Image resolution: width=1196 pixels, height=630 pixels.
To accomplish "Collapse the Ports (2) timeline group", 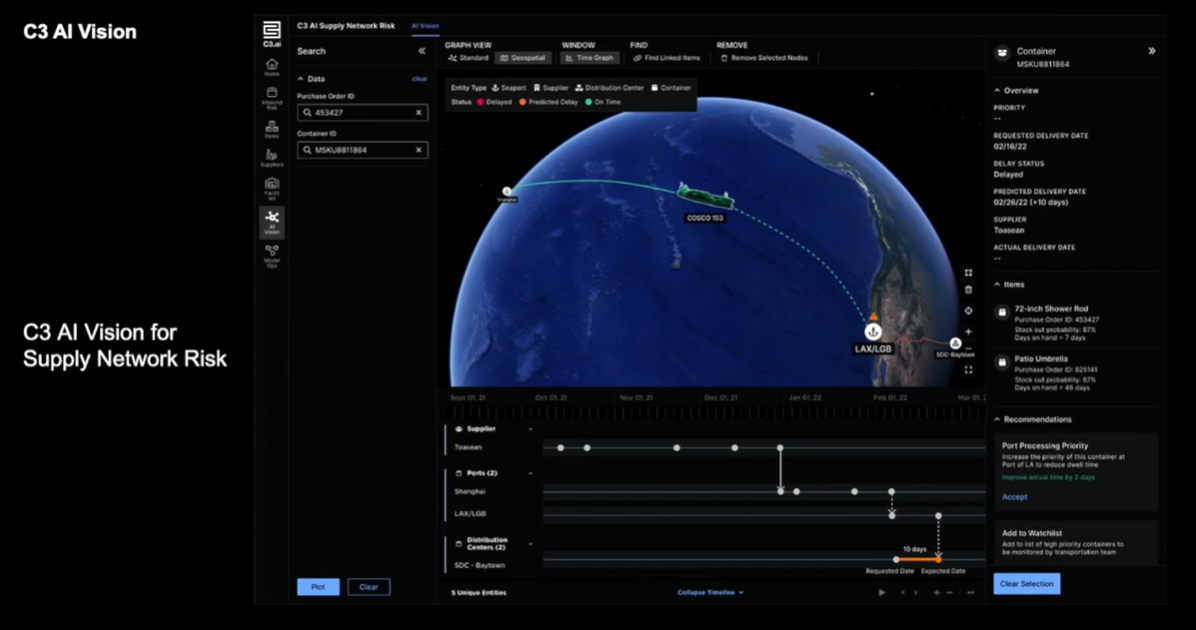I will 531,473.
